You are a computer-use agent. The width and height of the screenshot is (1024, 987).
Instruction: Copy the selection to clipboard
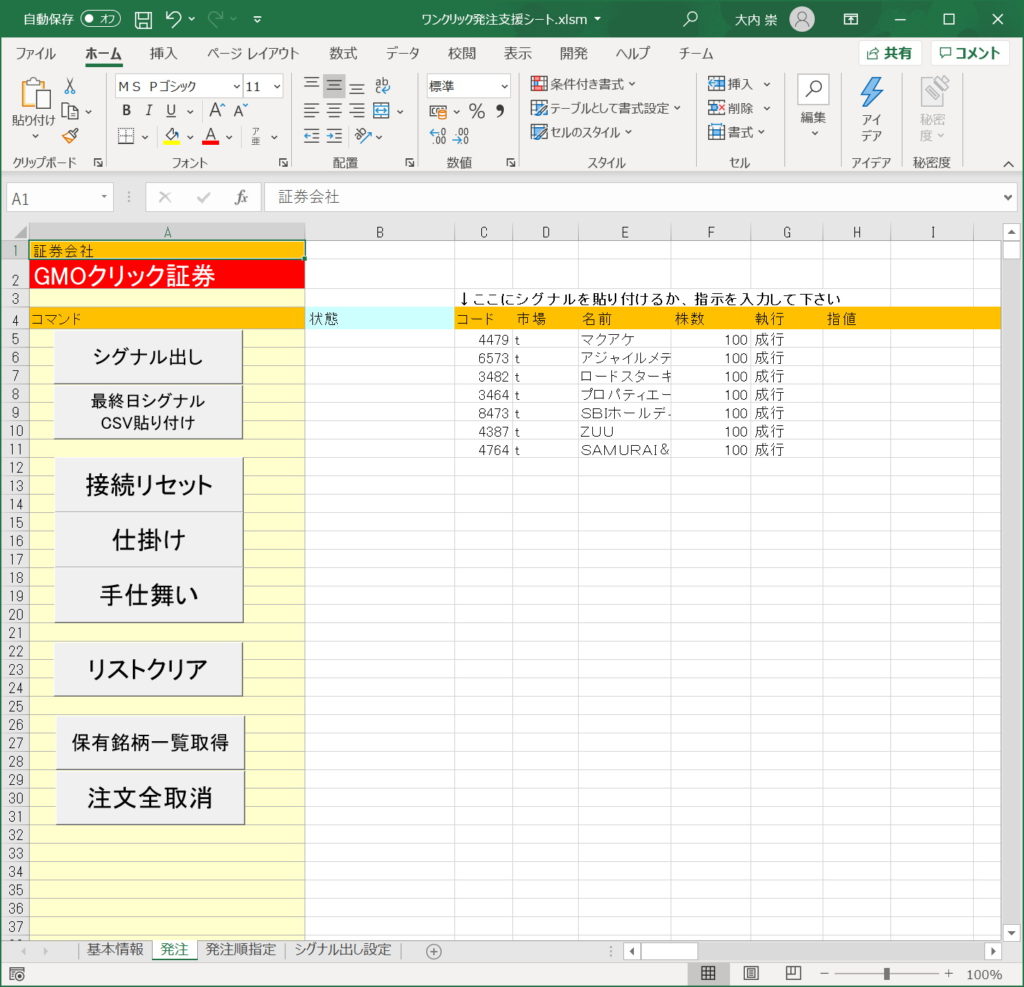tap(70, 112)
